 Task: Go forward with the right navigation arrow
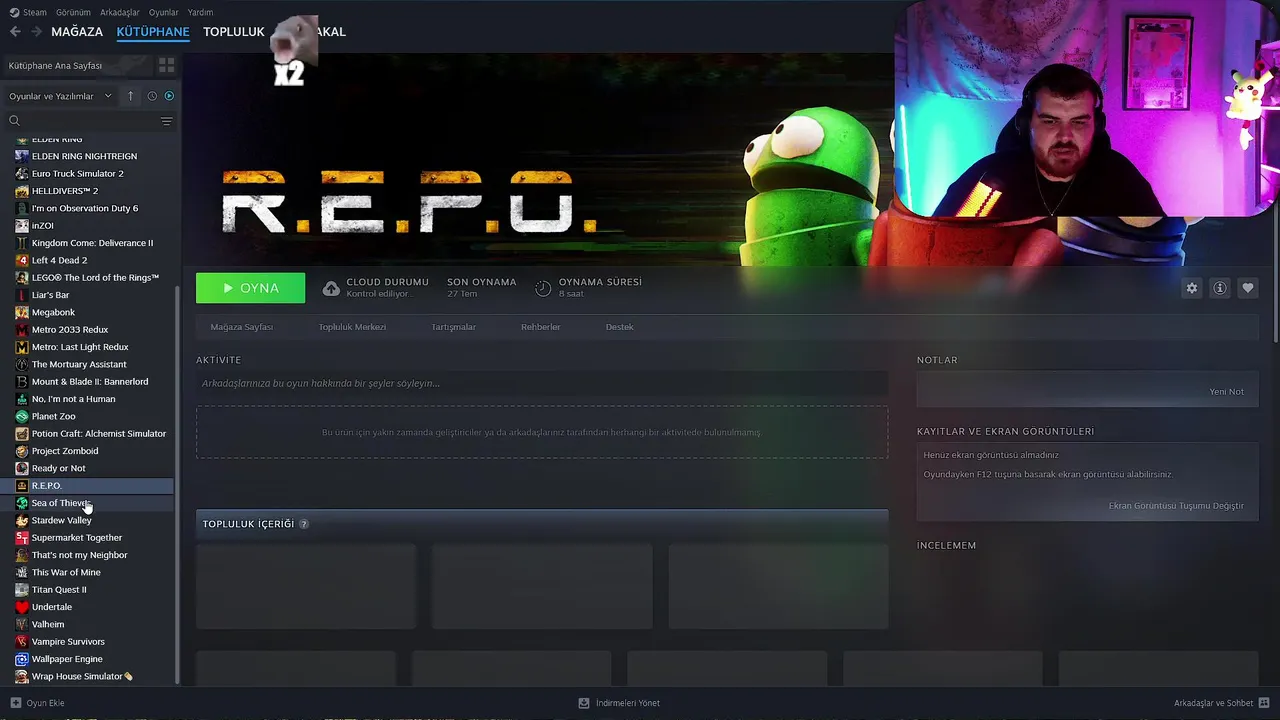coord(36,32)
